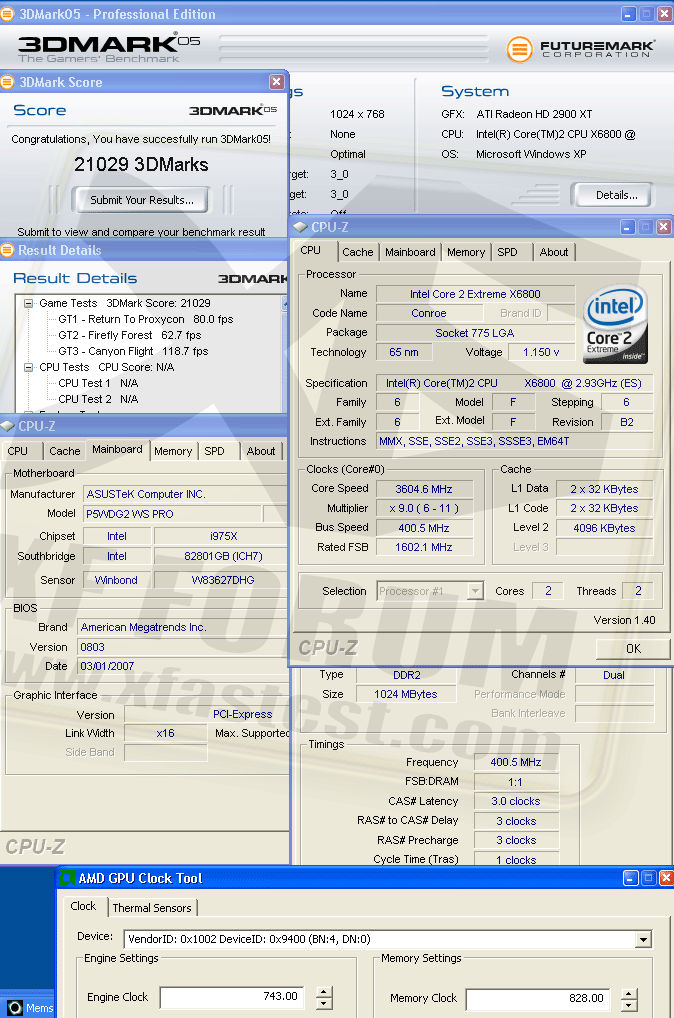Image resolution: width=674 pixels, height=1018 pixels.
Task: Switch to Mainboard tab in front CPU-Z
Action: click(x=410, y=252)
